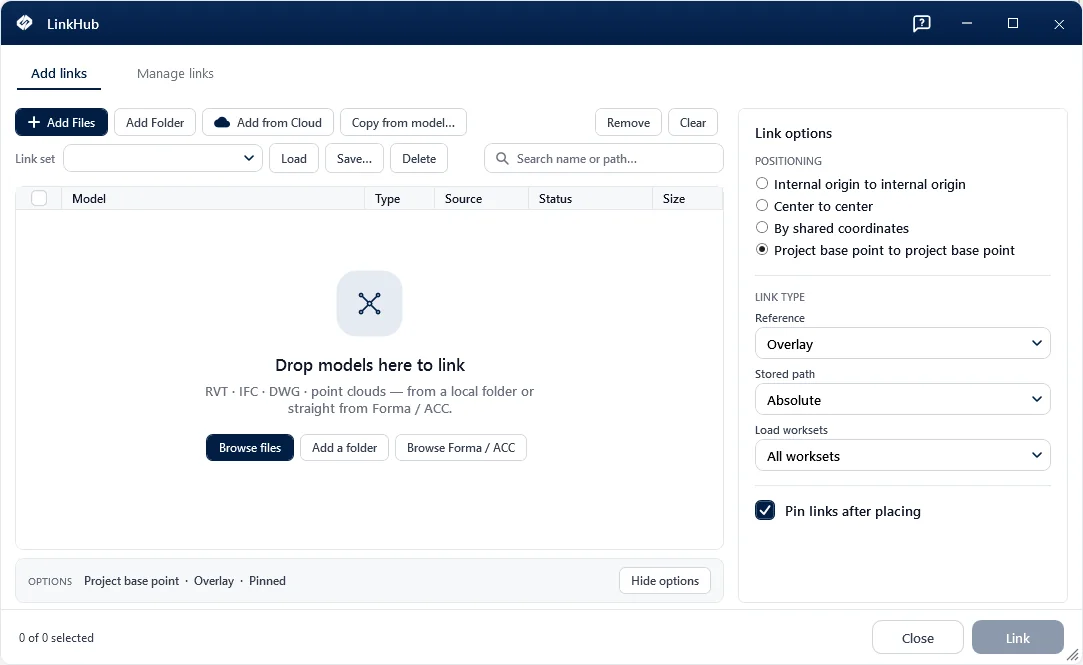Delete the selected link set
Image resolution: width=1083 pixels, height=665 pixels.
click(419, 158)
